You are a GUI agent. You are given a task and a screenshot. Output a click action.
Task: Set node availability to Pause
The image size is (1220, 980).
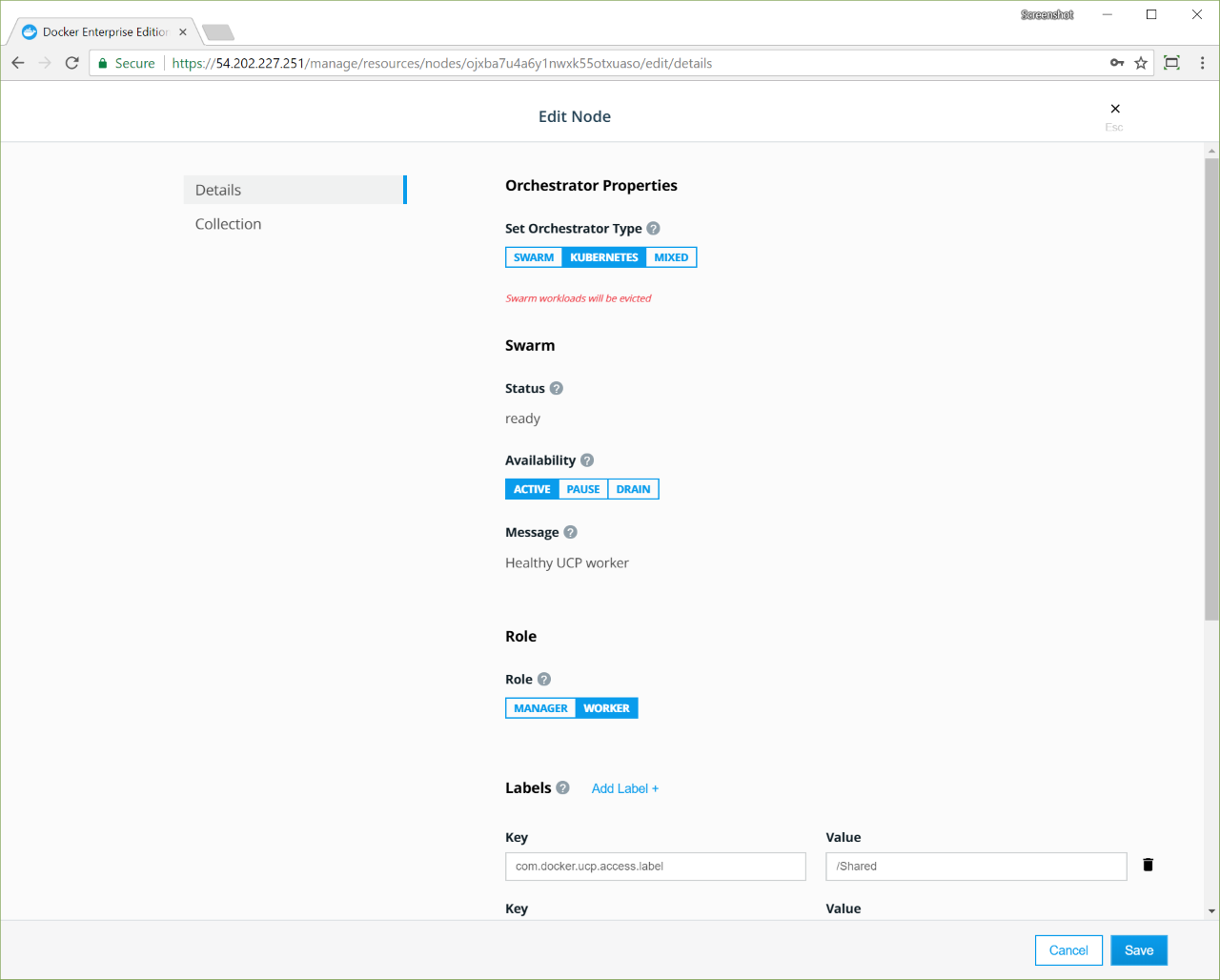pyautogui.click(x=583, y=490)
